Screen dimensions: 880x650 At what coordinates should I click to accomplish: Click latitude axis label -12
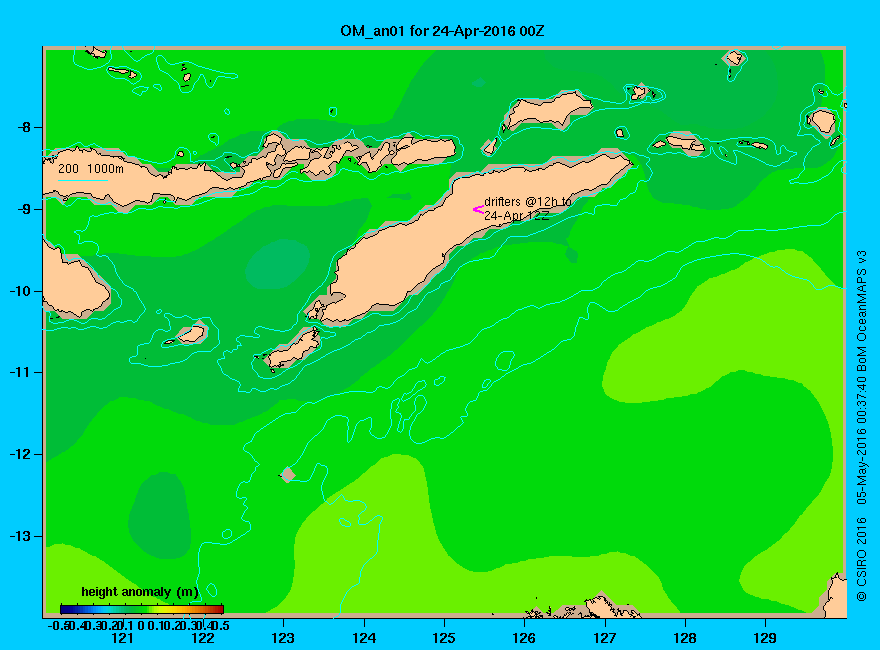pos(20,454)
